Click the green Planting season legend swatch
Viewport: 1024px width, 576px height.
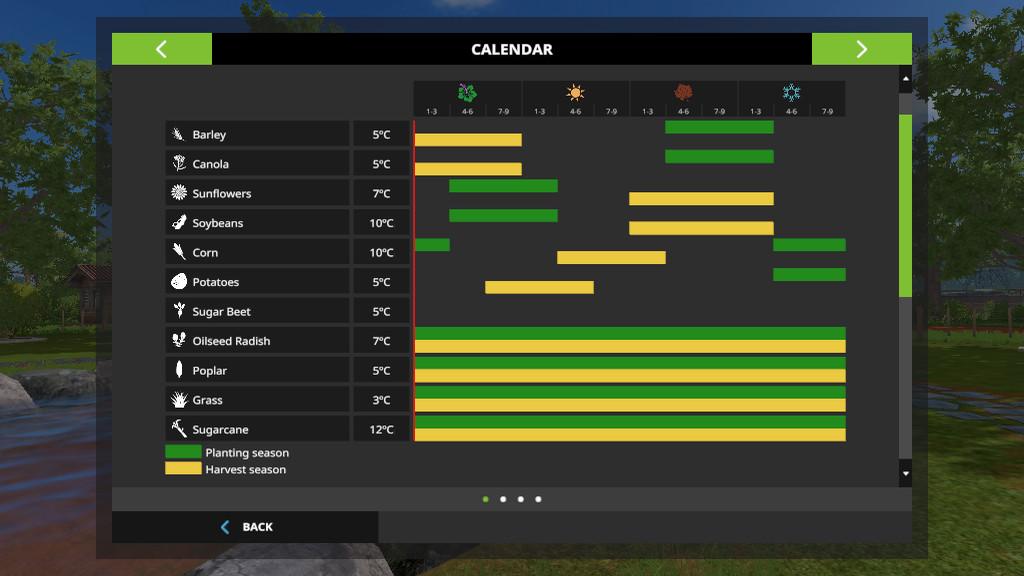coord(183,452)
